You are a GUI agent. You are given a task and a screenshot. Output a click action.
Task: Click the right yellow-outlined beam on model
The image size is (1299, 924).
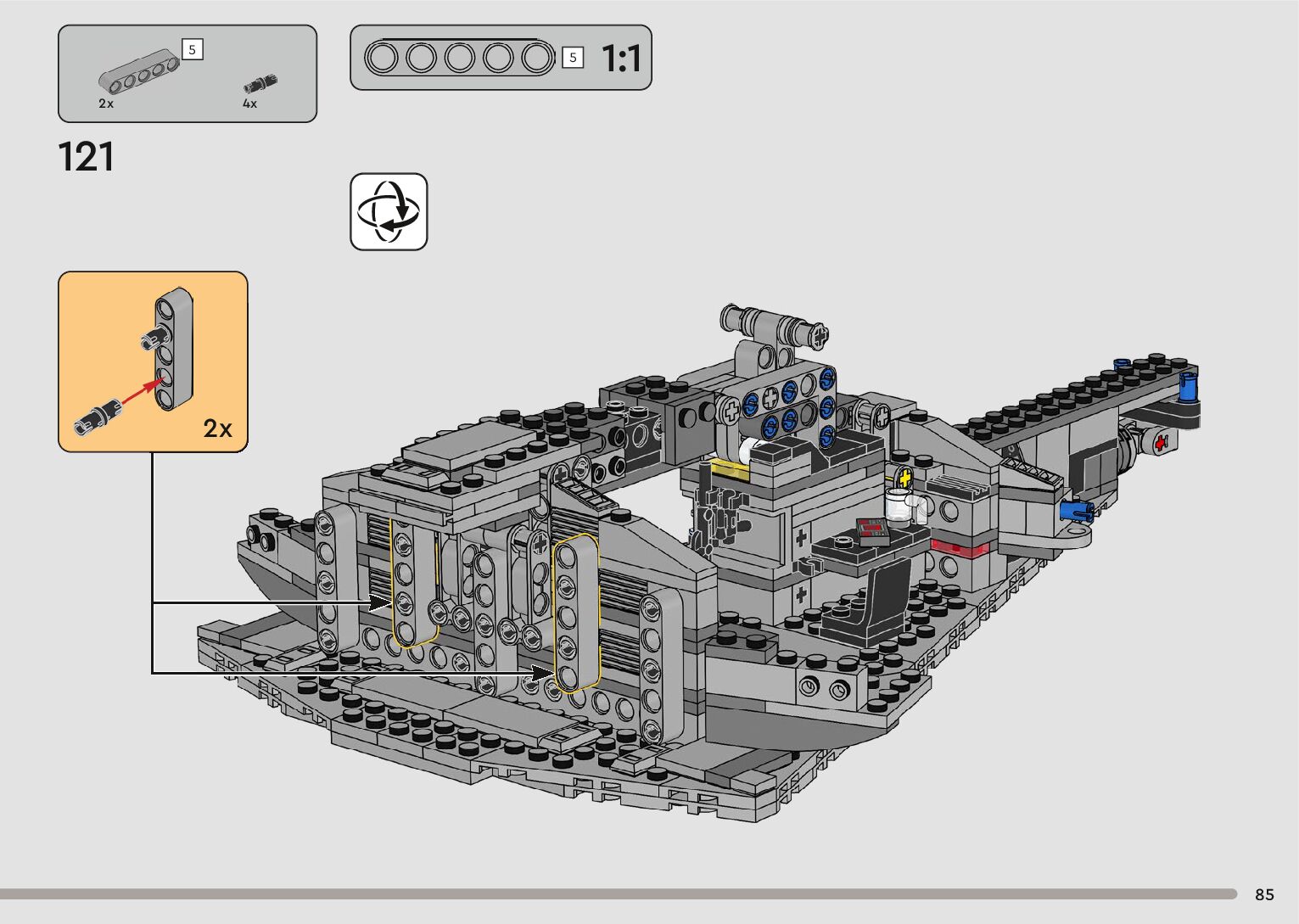point(575,614)
